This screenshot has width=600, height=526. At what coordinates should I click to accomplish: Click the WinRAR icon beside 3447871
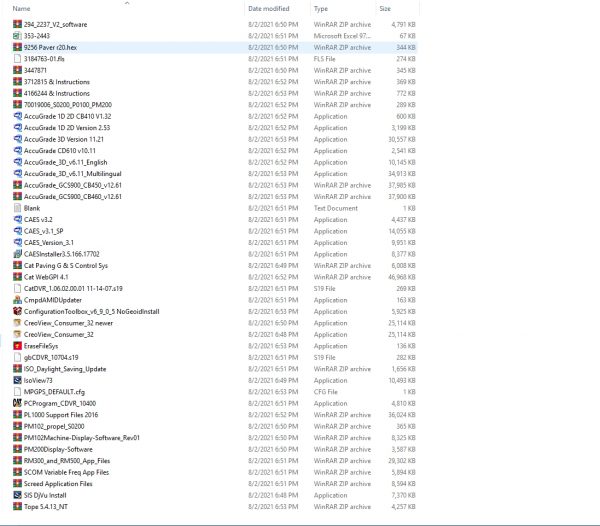point(17,70)
